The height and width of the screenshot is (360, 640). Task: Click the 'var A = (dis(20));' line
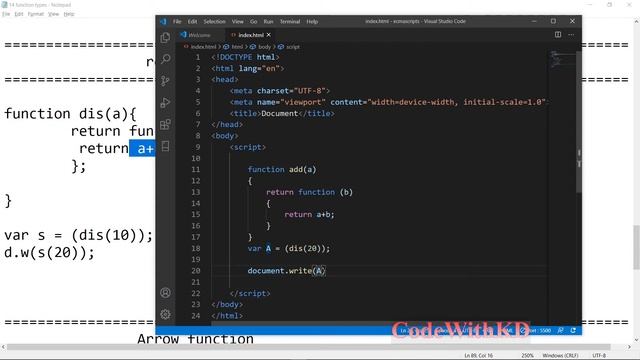point(289,248)
